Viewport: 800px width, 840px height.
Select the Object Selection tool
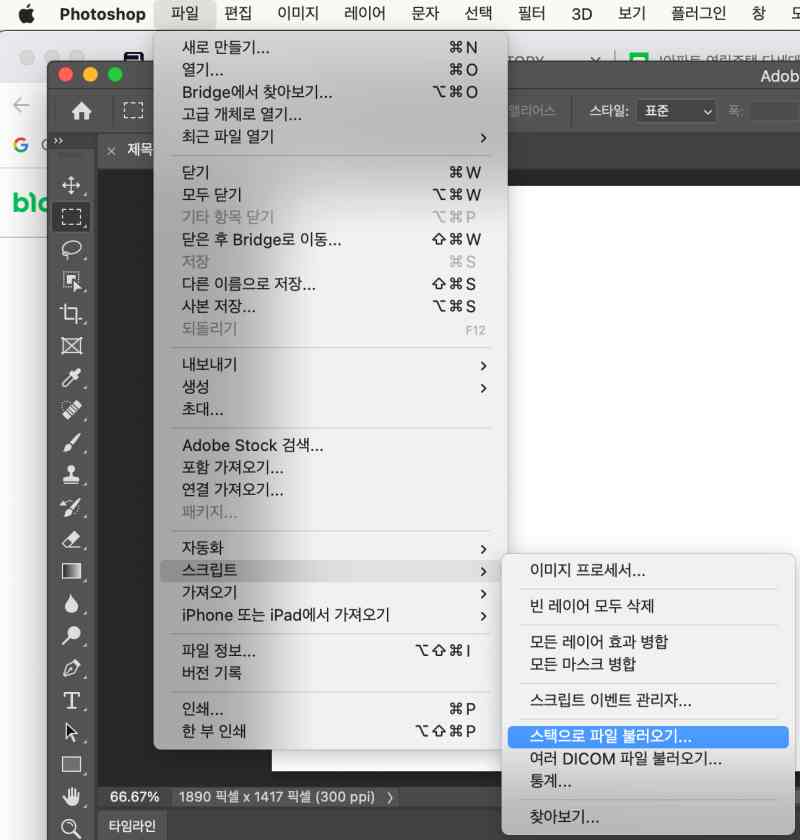[x=71, y=281]
